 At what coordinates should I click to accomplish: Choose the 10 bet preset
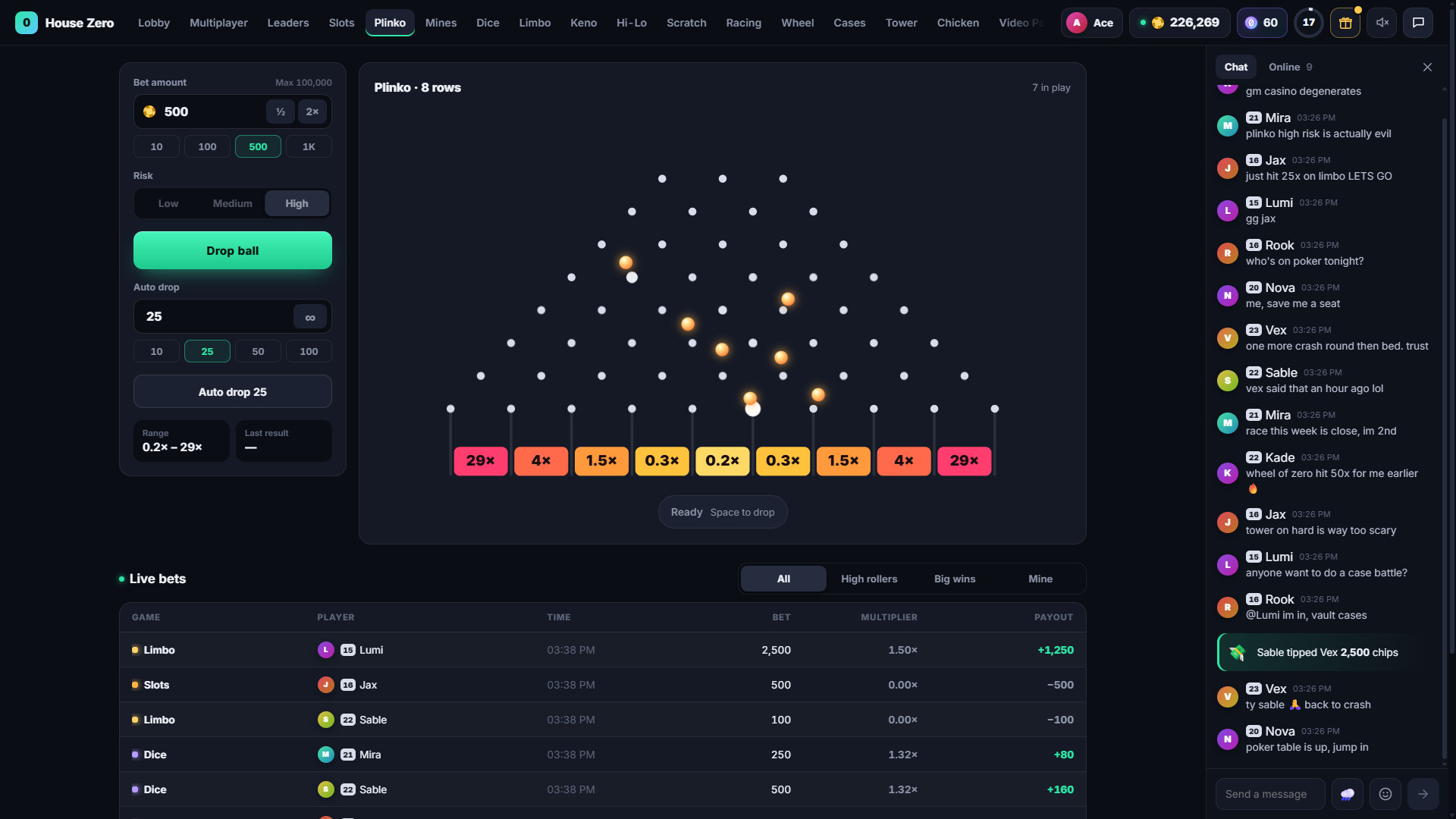pos(156,146)
